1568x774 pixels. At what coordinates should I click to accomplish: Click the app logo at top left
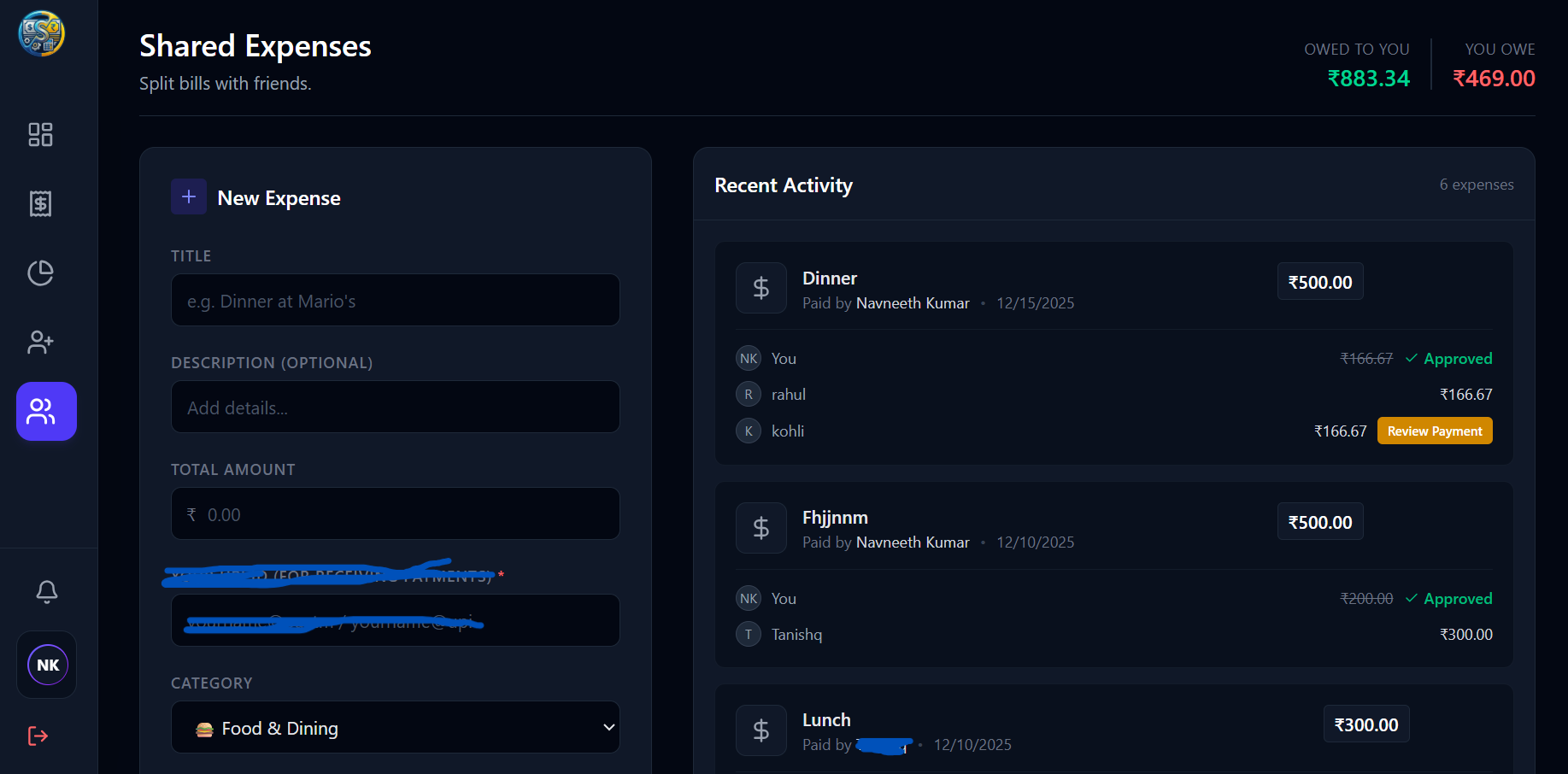pos(41,34)
